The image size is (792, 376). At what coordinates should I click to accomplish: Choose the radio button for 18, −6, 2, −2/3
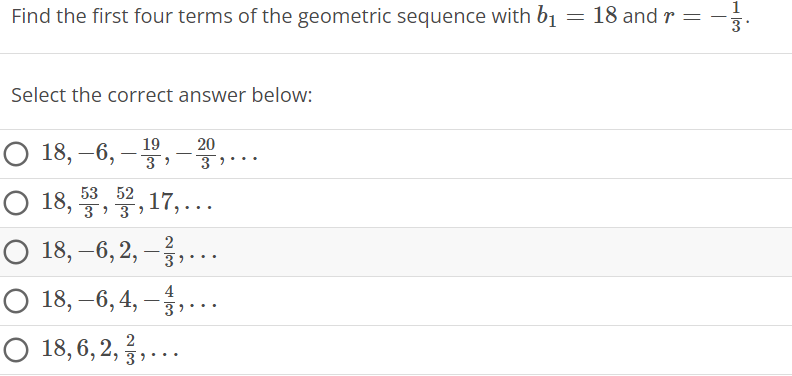point(16,252)
